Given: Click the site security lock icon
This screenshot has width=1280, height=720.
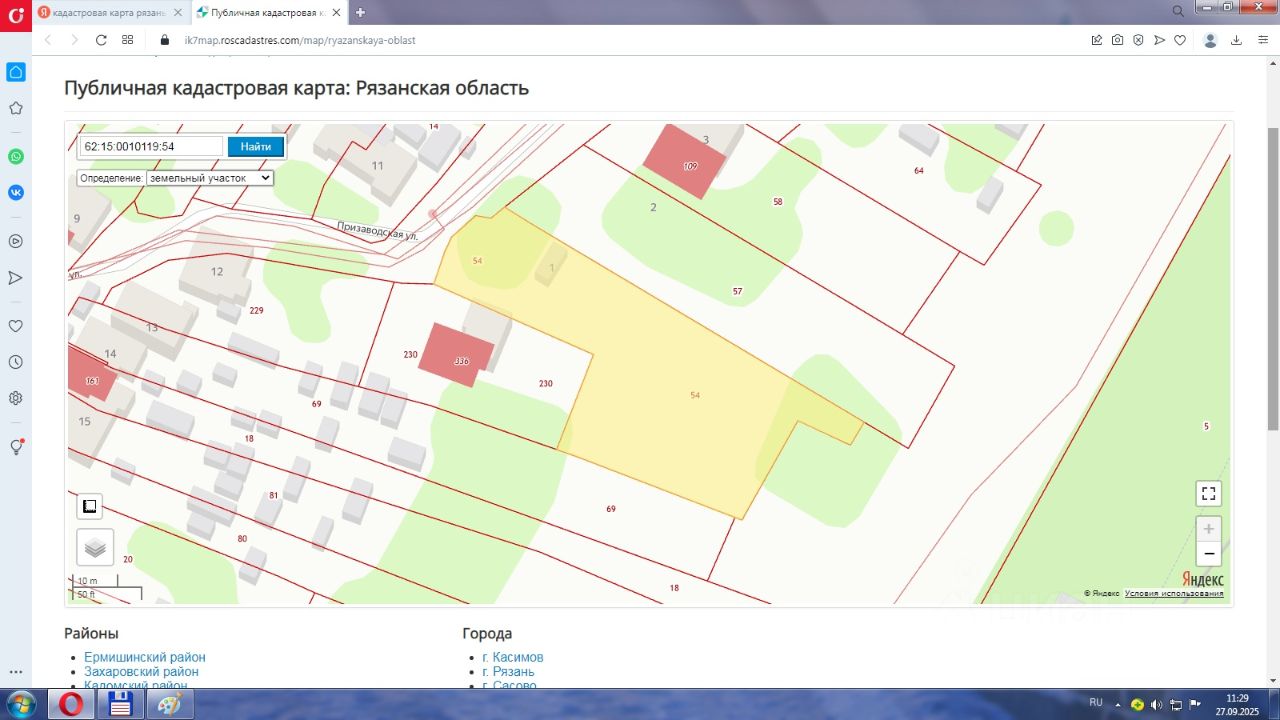Looking at the screenshot, I should 166,40.
